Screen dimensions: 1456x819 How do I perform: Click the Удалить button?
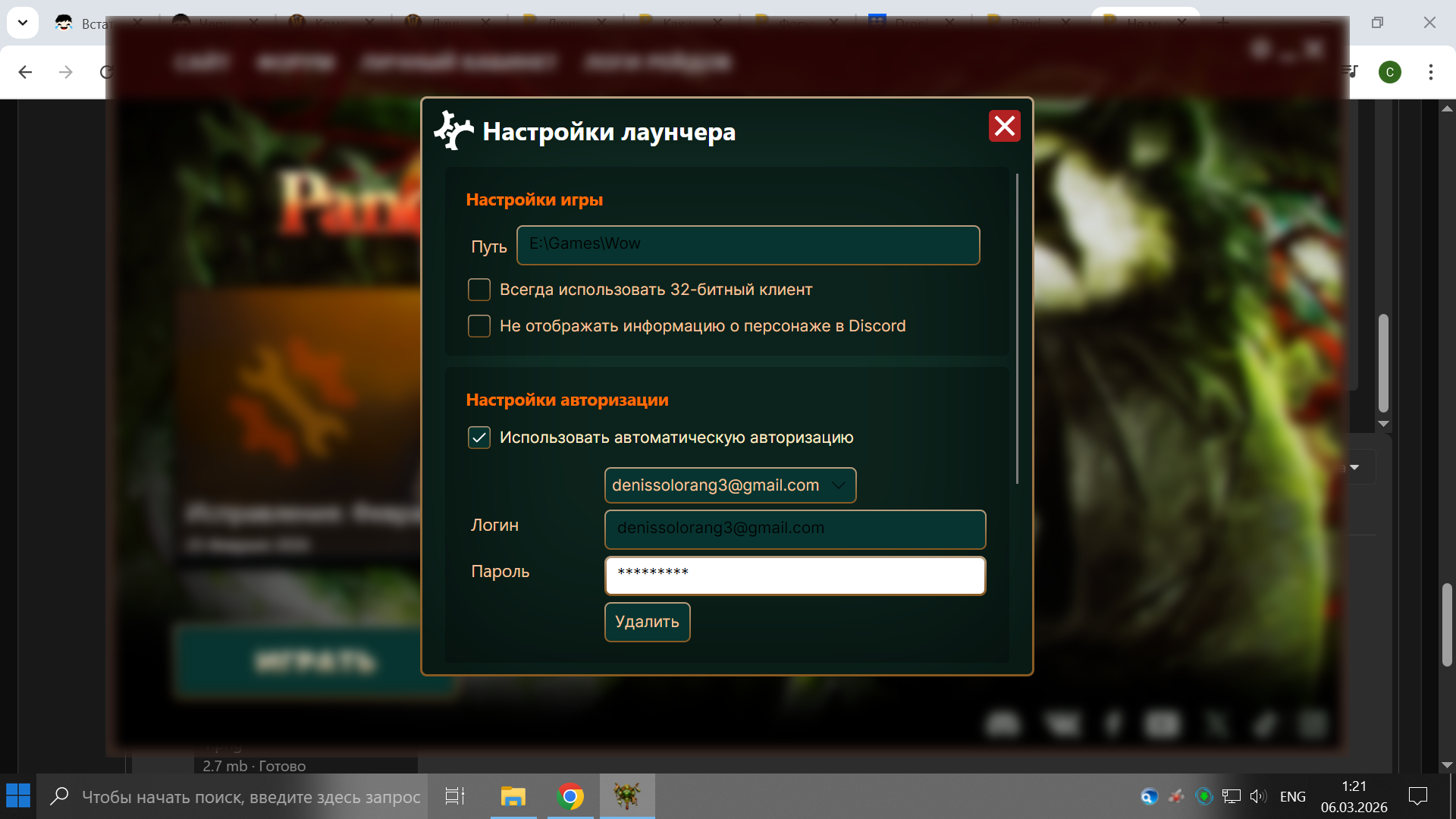point(647,622)
